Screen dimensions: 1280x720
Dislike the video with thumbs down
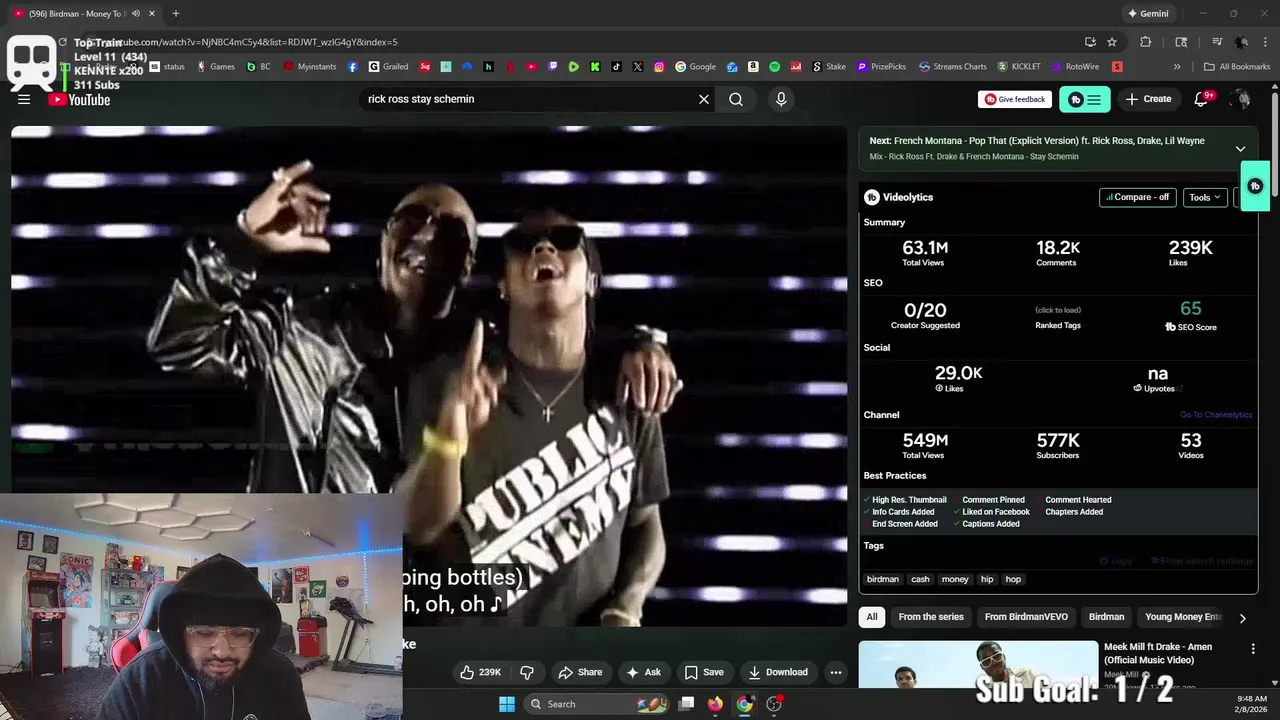527,672
